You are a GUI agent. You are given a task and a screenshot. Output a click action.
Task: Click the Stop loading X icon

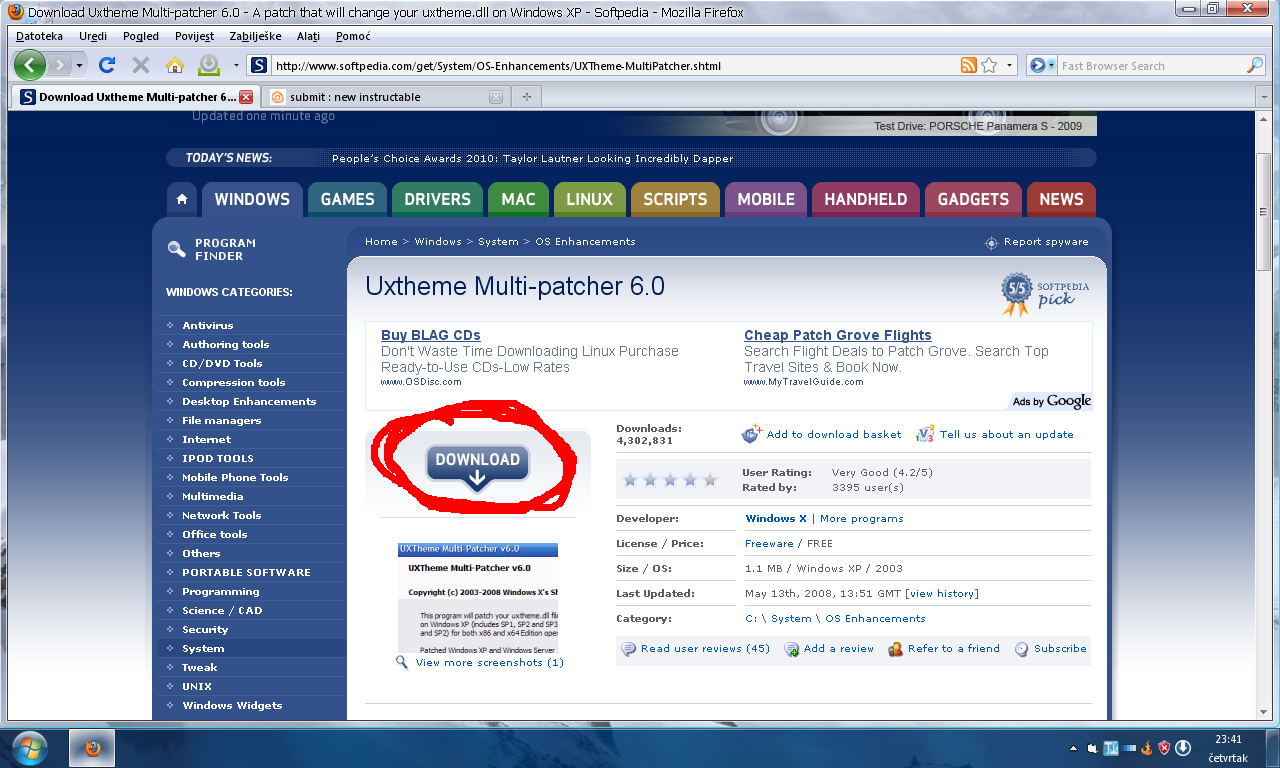141,65
